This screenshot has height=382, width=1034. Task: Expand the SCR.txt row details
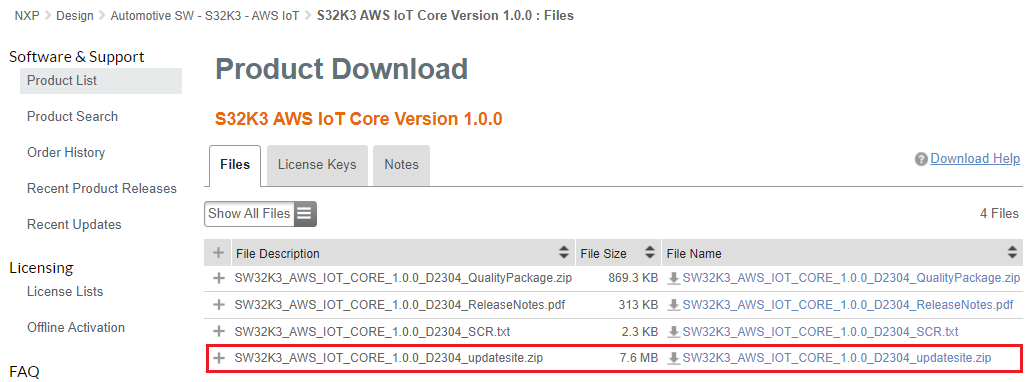pyautogui.click(x=218, y=331)
